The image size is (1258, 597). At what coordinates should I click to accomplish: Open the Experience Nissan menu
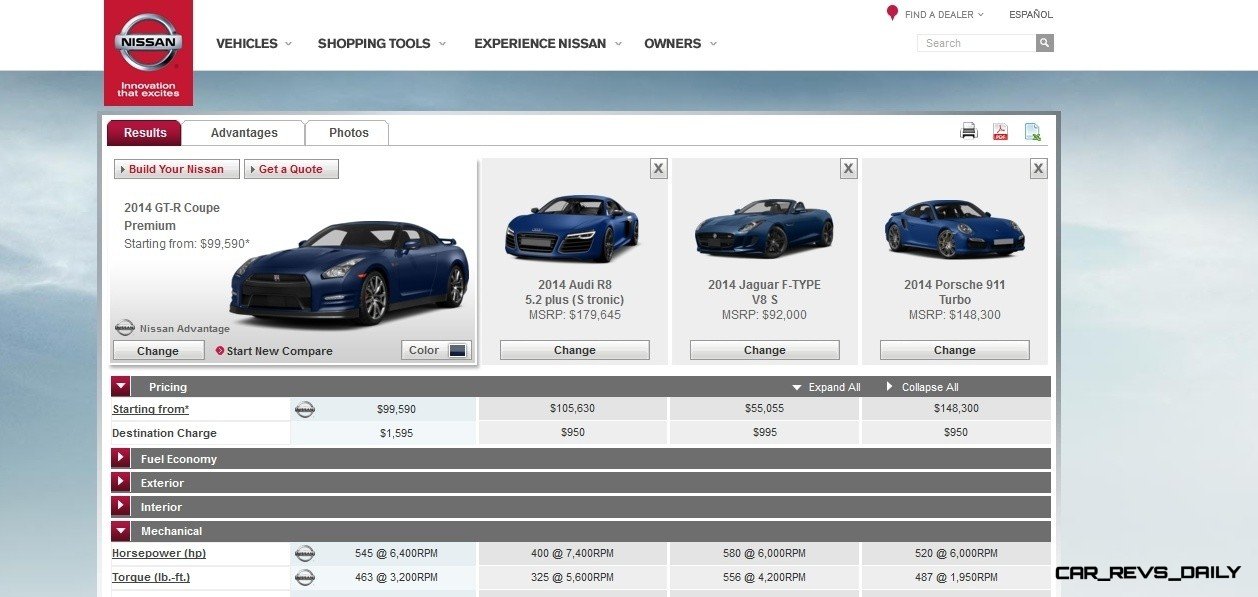(x=548, y=43)
